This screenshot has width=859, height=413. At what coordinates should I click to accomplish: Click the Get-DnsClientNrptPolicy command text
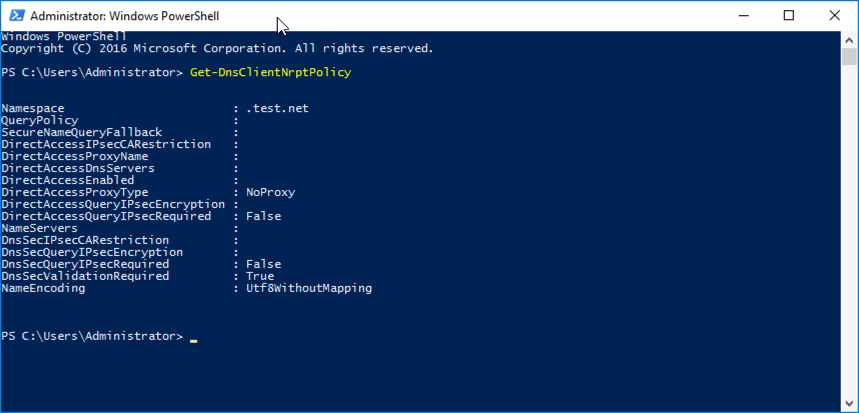coord(271,72)
